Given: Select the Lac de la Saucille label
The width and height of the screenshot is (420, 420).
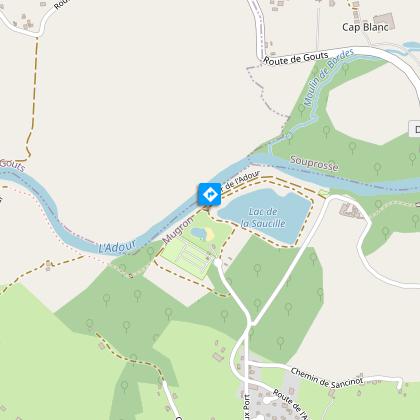Looking at the screenshot, I should [x=263, y=217].
